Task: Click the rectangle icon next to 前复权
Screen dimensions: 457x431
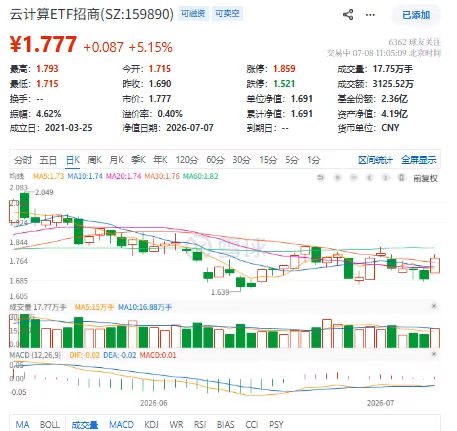Action: pos(402,178)
